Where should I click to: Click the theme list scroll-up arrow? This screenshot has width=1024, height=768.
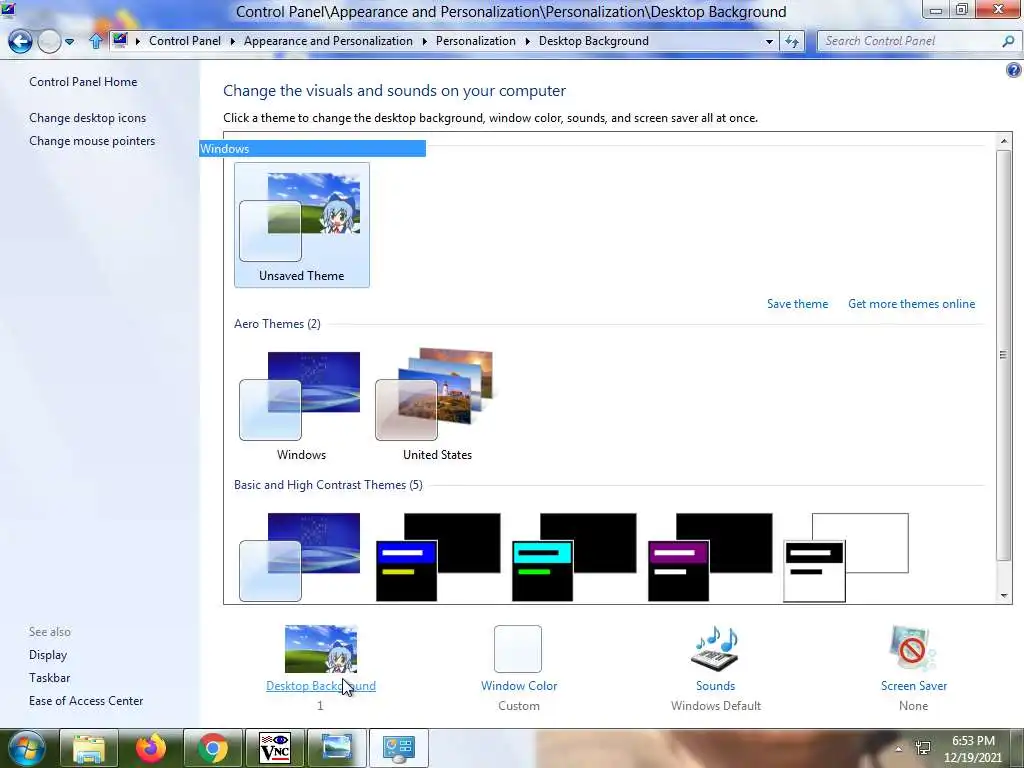(x=1004, y=140)
